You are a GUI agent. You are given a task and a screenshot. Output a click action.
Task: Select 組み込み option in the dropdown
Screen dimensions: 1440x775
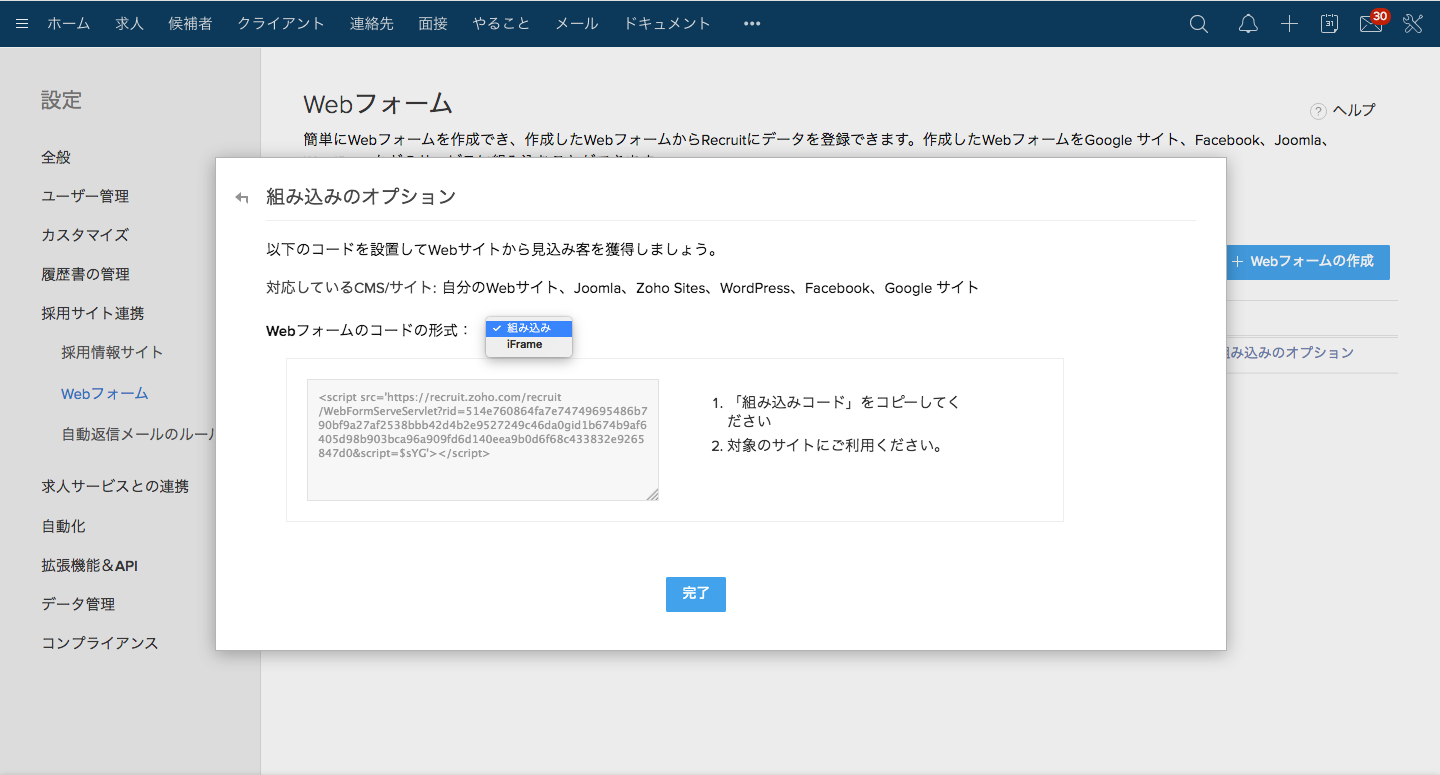(x=528, y=328)
